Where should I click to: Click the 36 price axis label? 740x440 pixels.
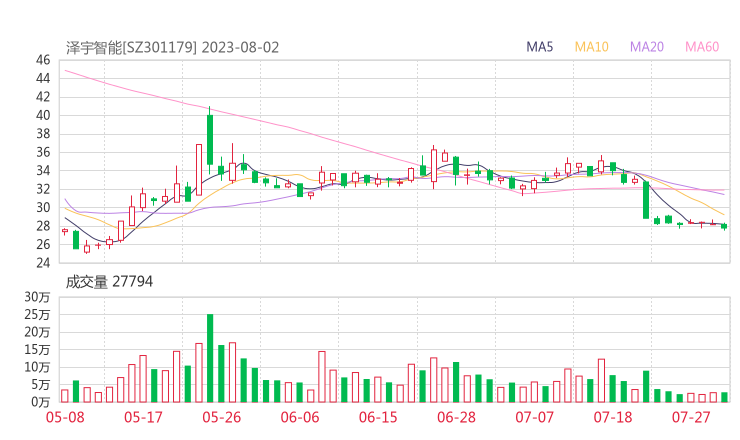43,152
